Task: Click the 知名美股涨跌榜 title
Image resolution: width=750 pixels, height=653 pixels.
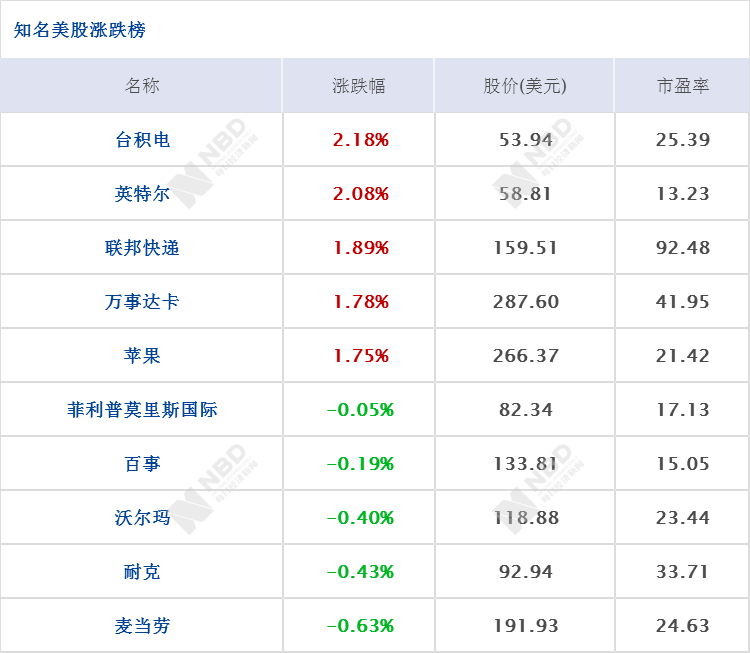Action: click(x=79, y=30)
